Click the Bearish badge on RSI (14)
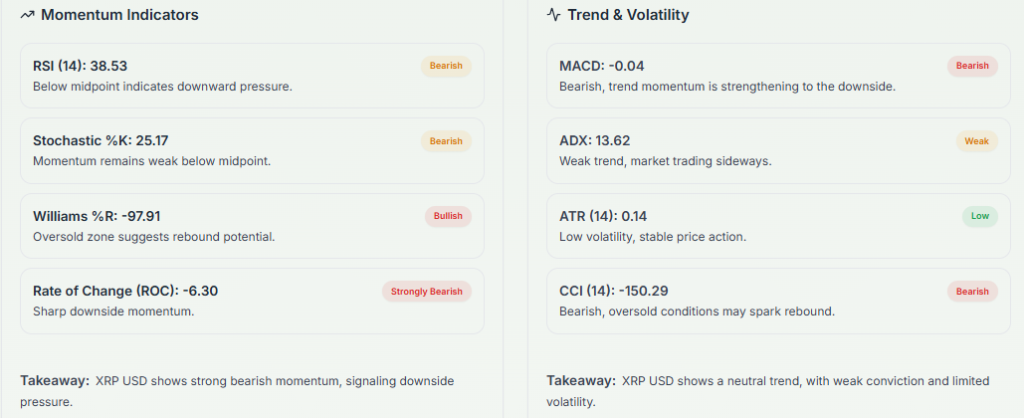This screenshot has width=1024, height=418. (446, 66)
